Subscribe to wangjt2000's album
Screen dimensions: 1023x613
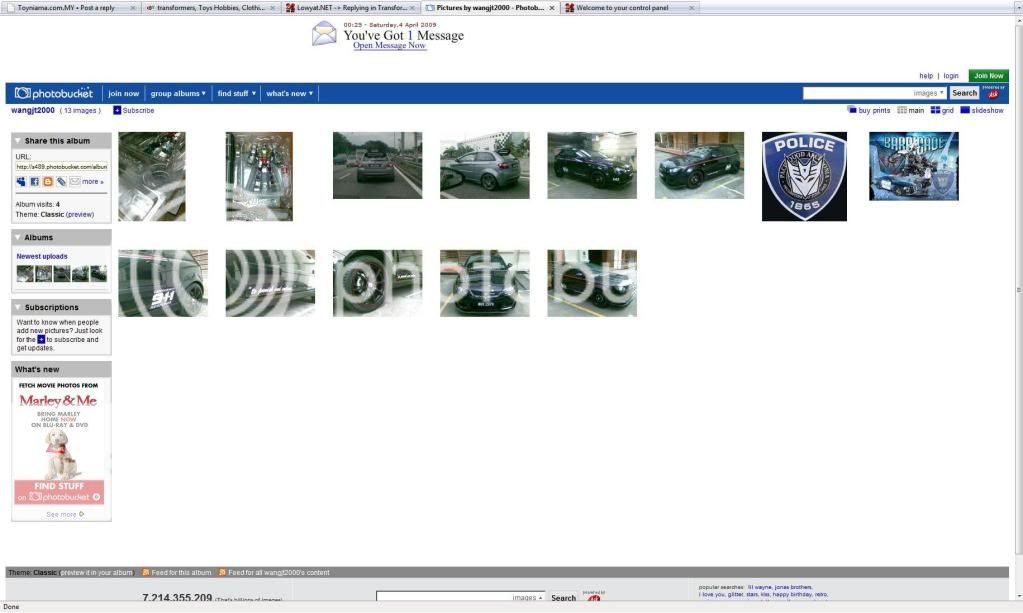point(138,110)
